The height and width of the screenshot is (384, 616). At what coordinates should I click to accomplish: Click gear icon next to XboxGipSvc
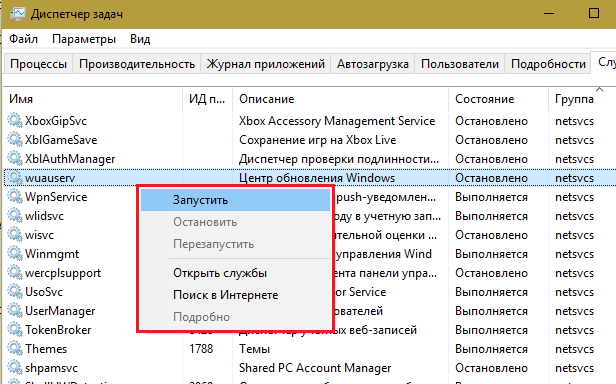click(15, 120)
